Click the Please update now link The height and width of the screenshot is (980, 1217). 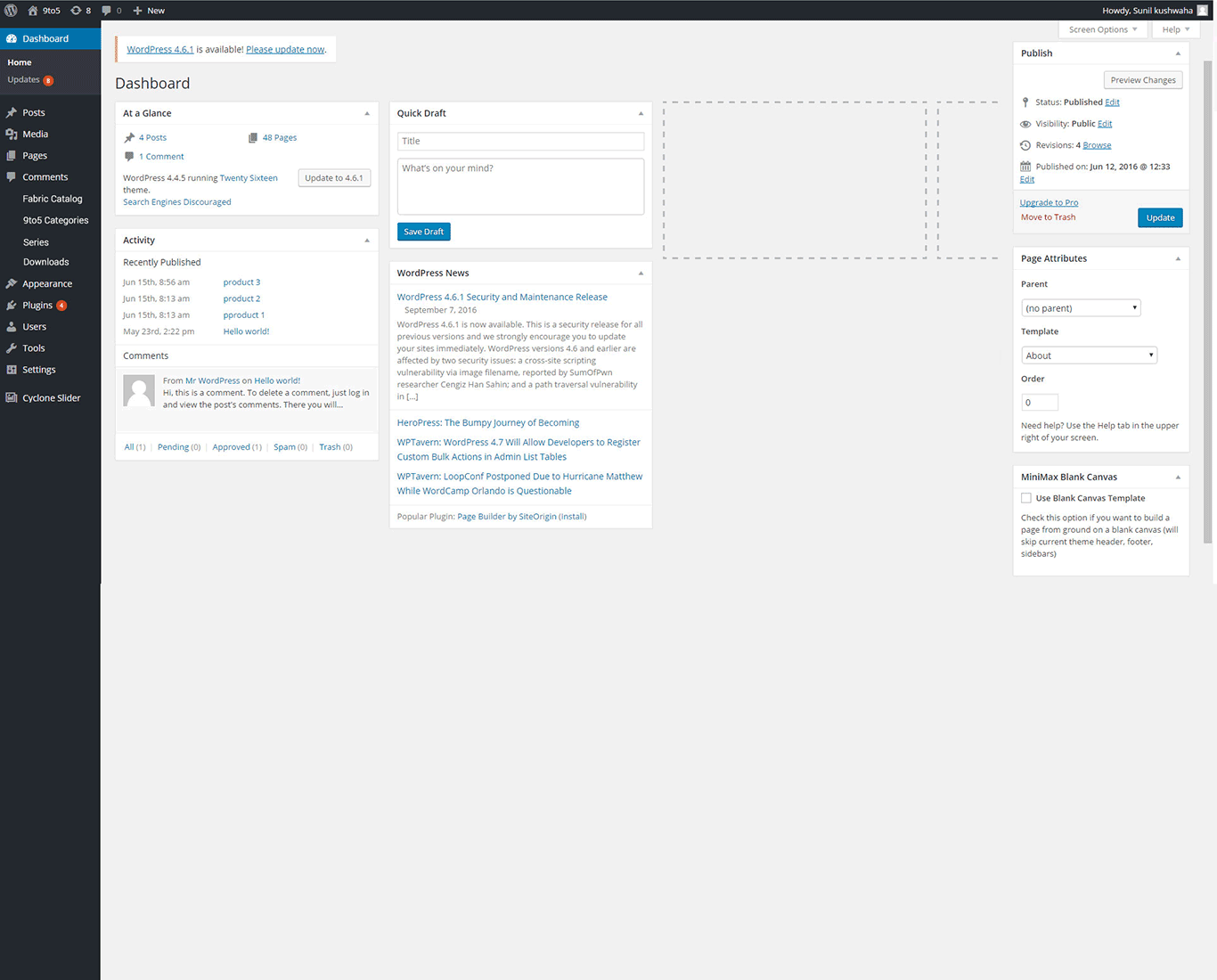tap(285, 50)
